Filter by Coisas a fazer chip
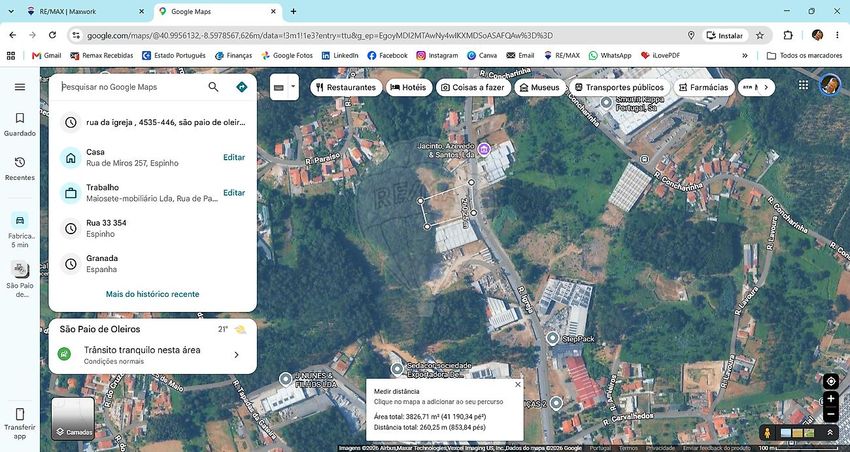Screen dimensions: 850x452 click(473, 87)
